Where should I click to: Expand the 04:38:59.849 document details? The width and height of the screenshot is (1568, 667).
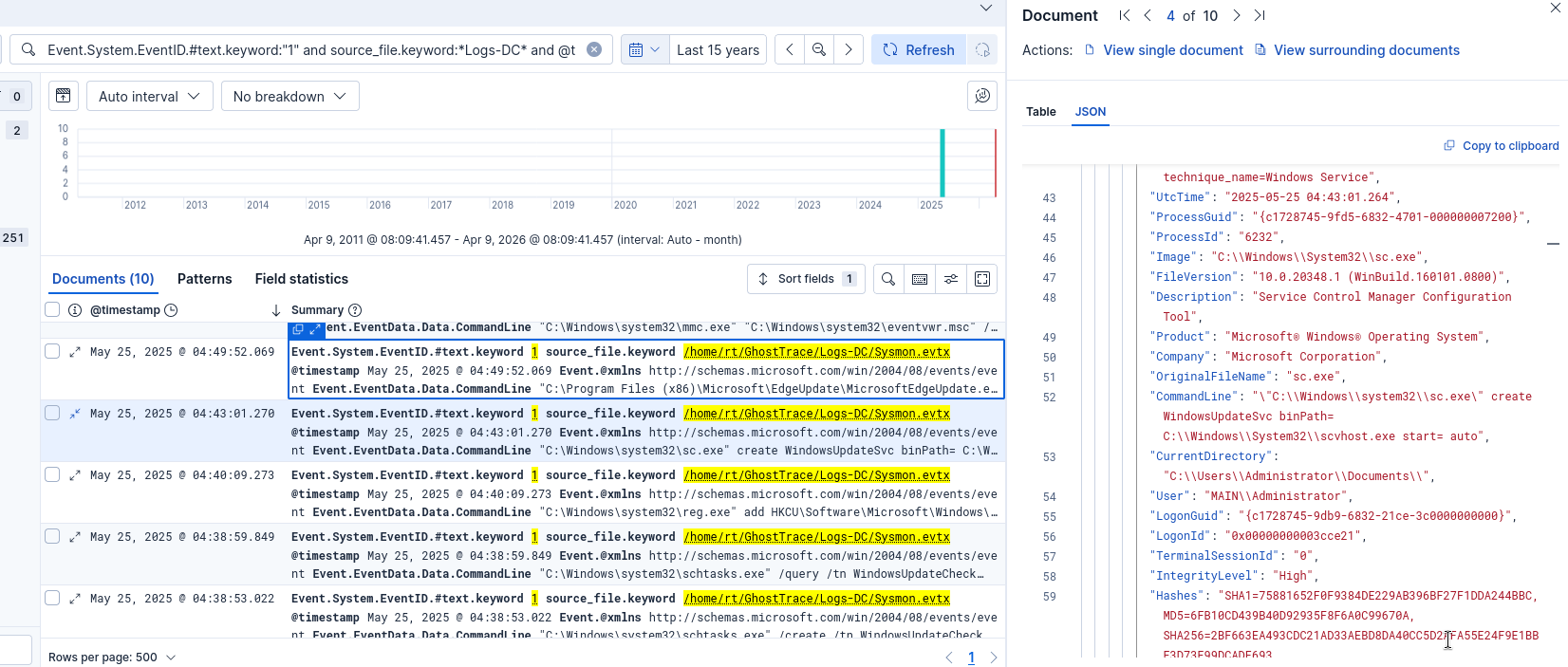pyautogui.click(x=75, y=537)
